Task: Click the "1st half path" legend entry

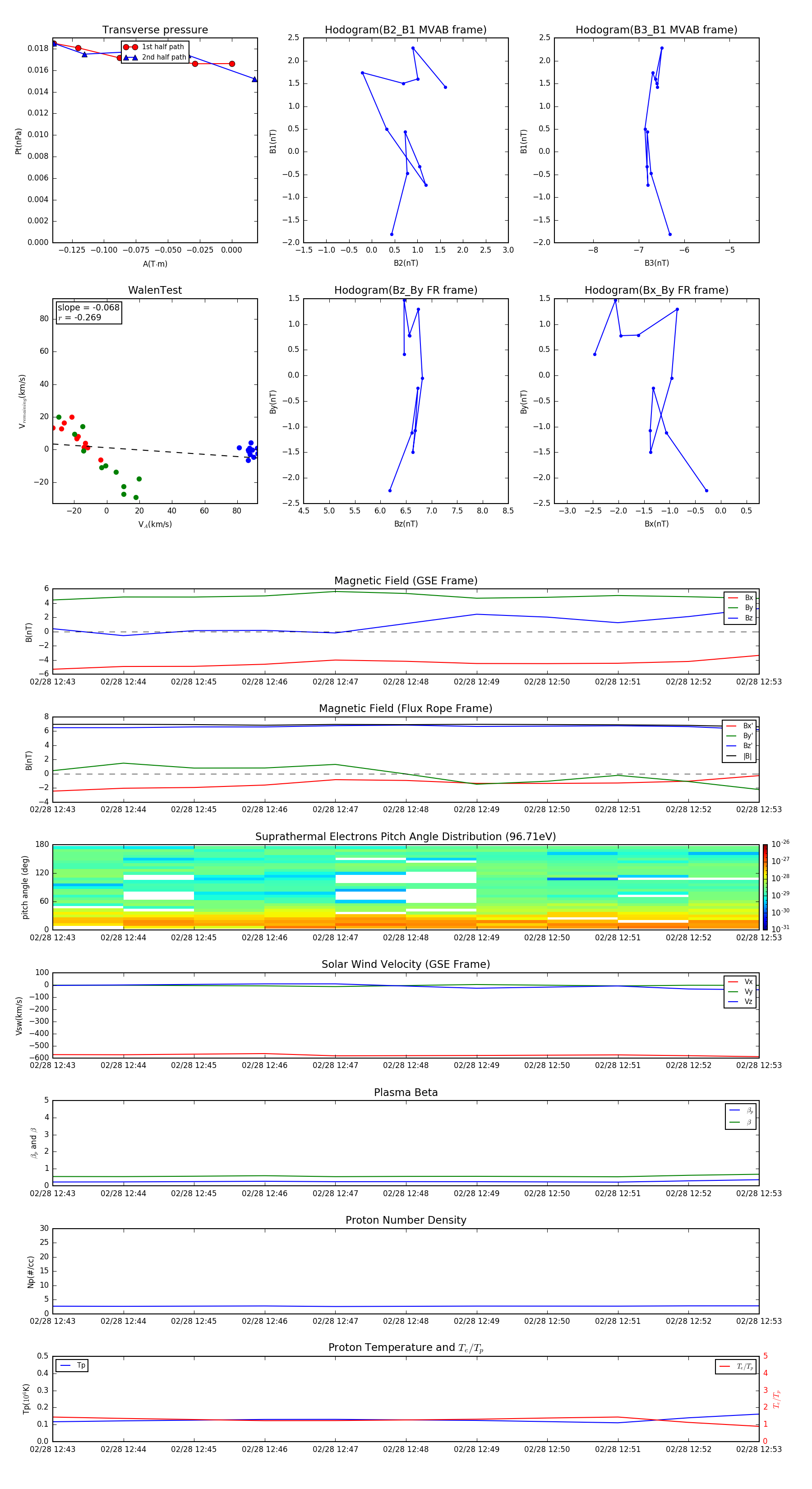Action: (154, 47)
